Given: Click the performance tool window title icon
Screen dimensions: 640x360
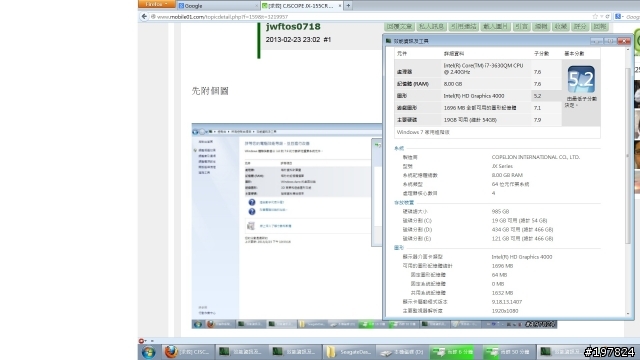Looking at the screenshot, I should [x=388, y=41].
